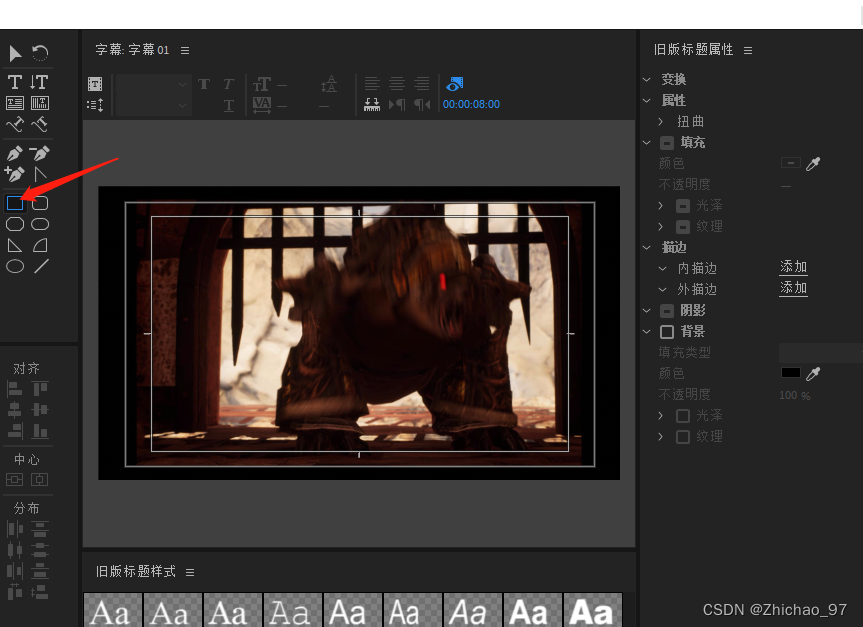
Task: Click the underline text style button
Action: click(x=229, y=105)
